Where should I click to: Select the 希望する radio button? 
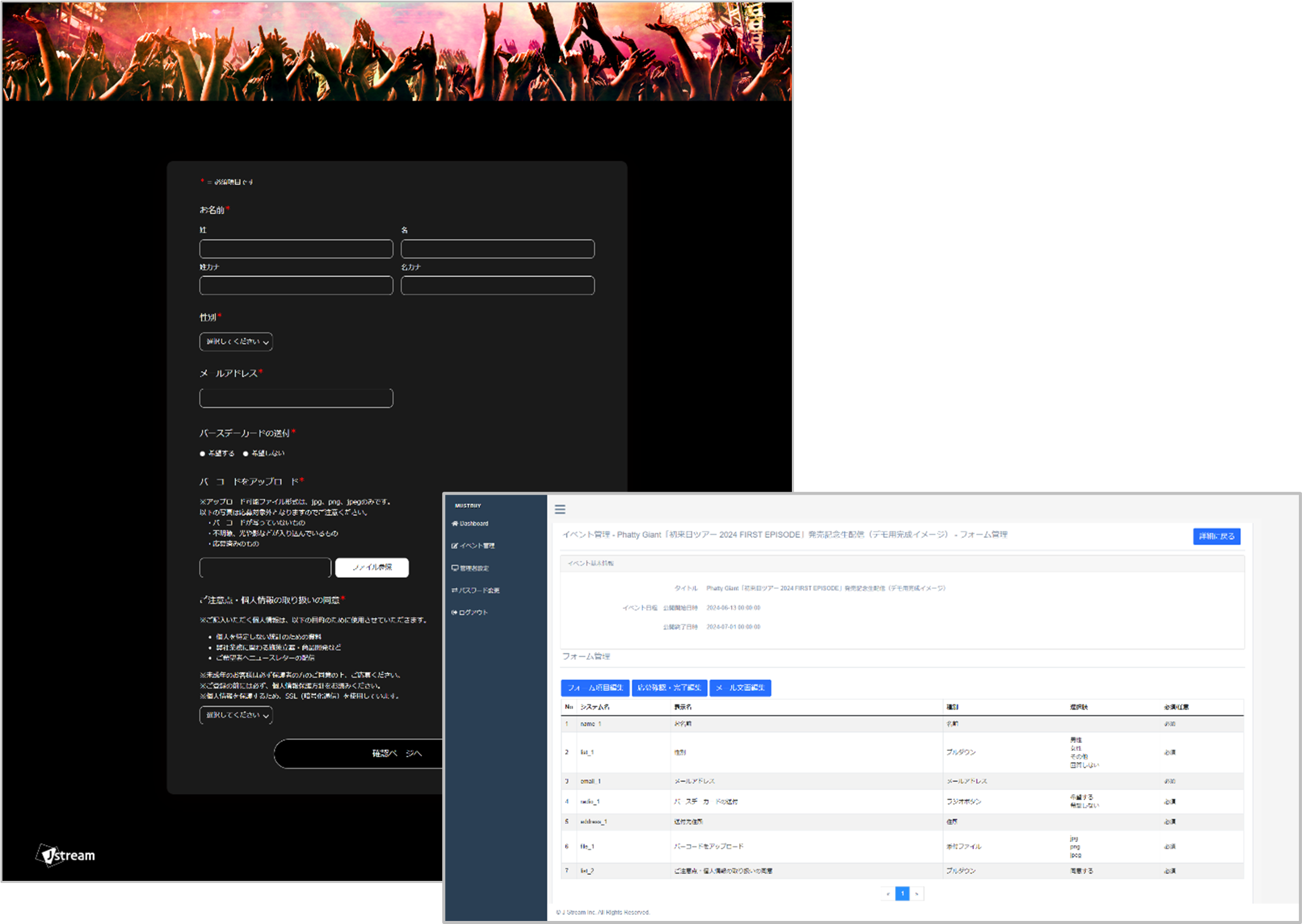pos(203,454)
